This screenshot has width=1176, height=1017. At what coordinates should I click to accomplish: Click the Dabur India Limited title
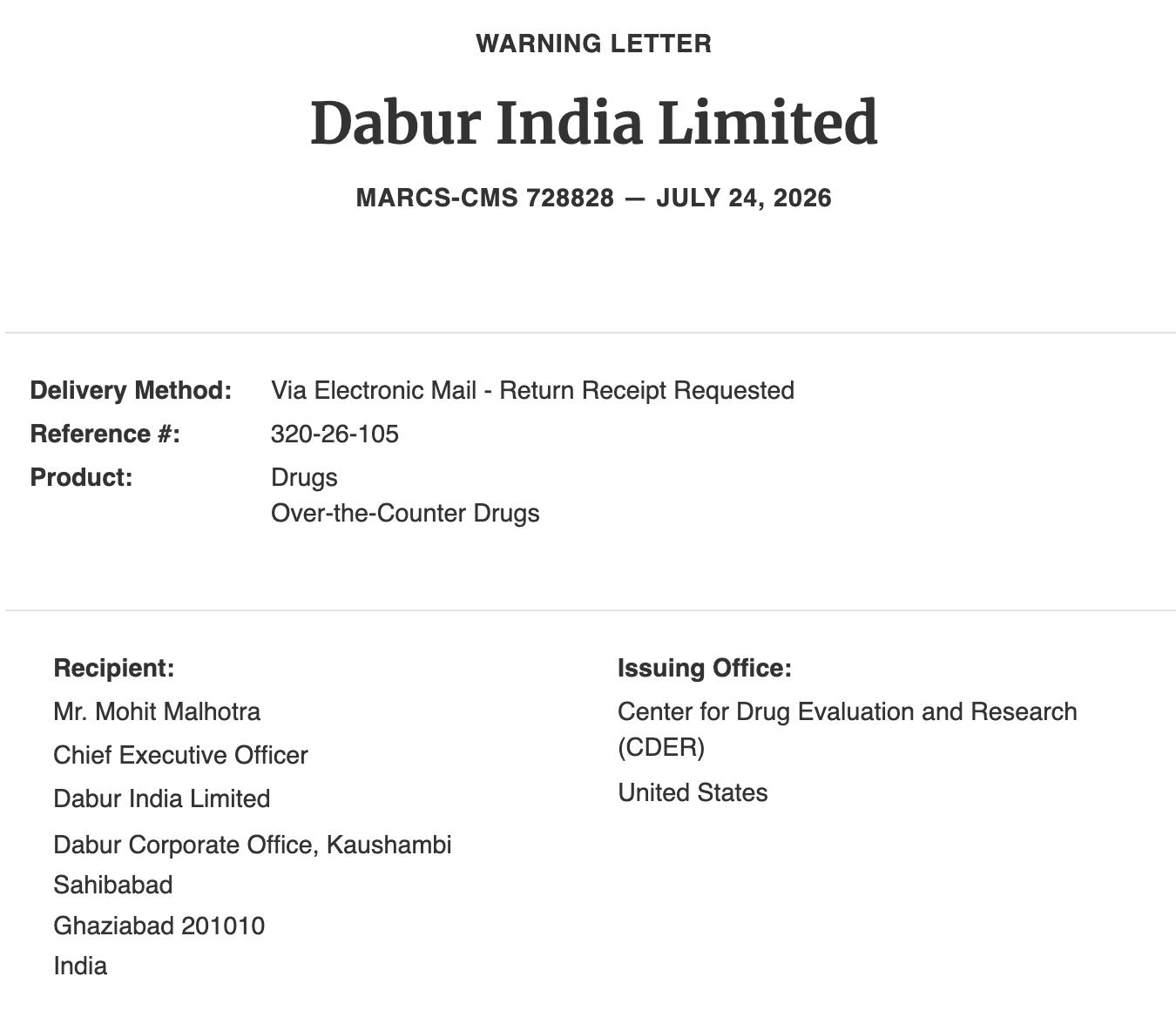[x=593, y=122]
